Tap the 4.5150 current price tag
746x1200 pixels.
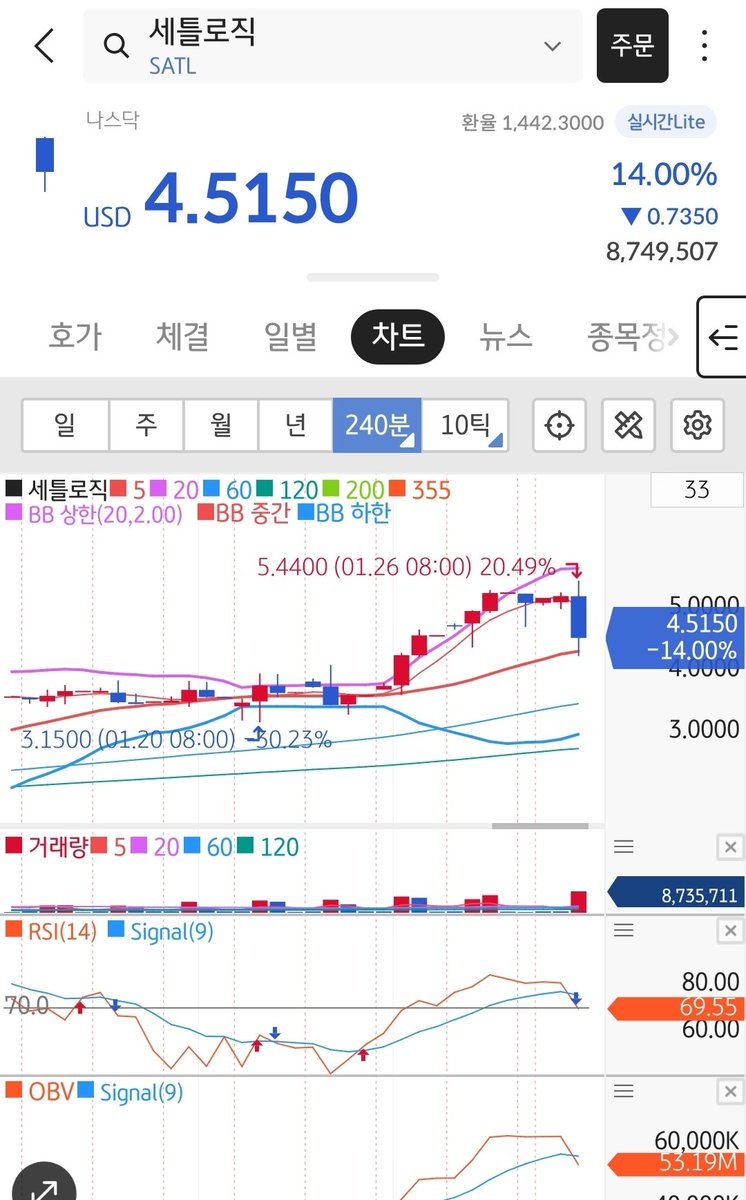[675, 637]
